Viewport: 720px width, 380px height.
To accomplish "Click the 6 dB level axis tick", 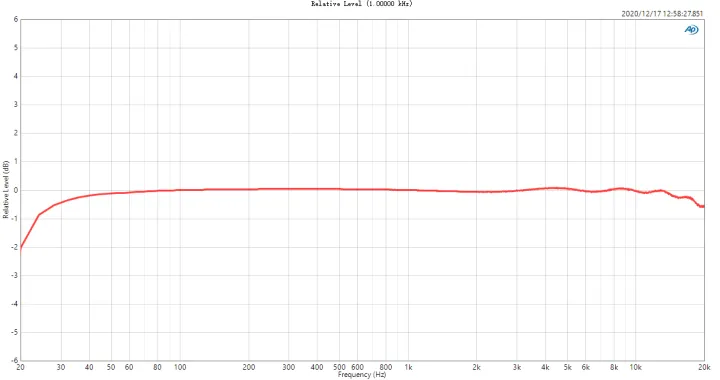I will pyautogui.click(x=16, y=19).
